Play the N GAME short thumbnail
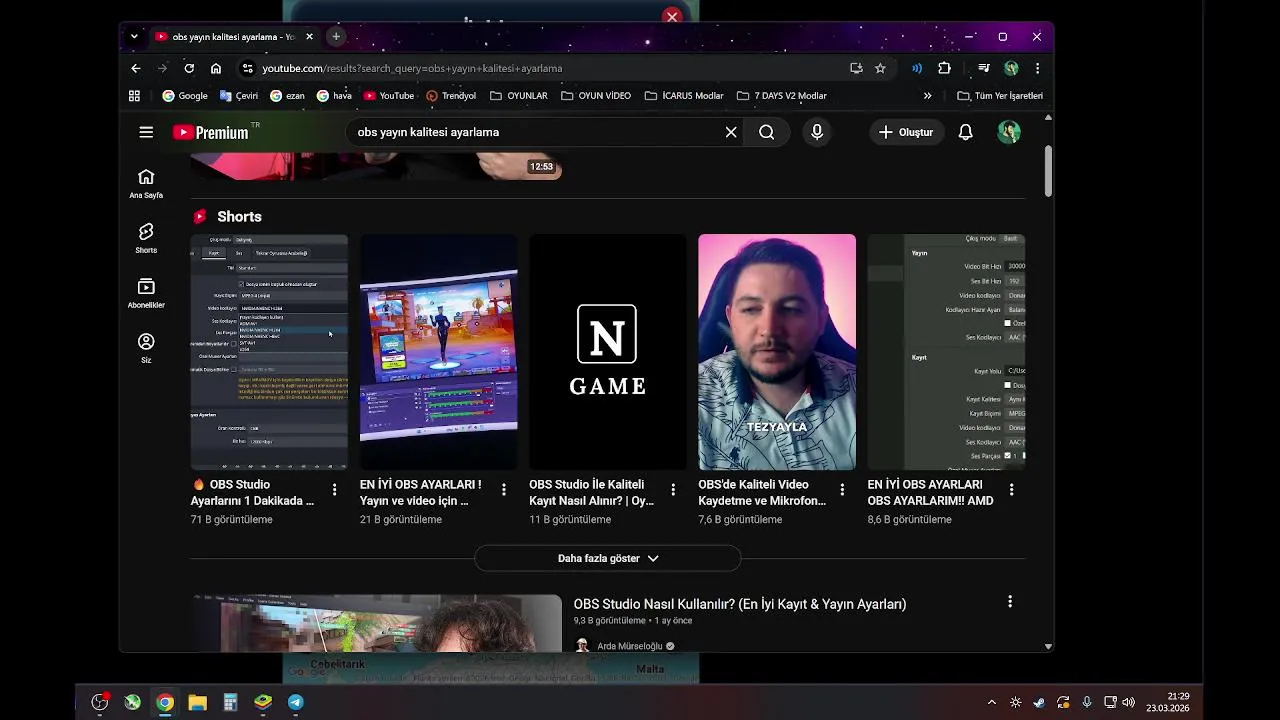Screen dimensions: 1280x720 pyautogui.click(x=608, y=352)
